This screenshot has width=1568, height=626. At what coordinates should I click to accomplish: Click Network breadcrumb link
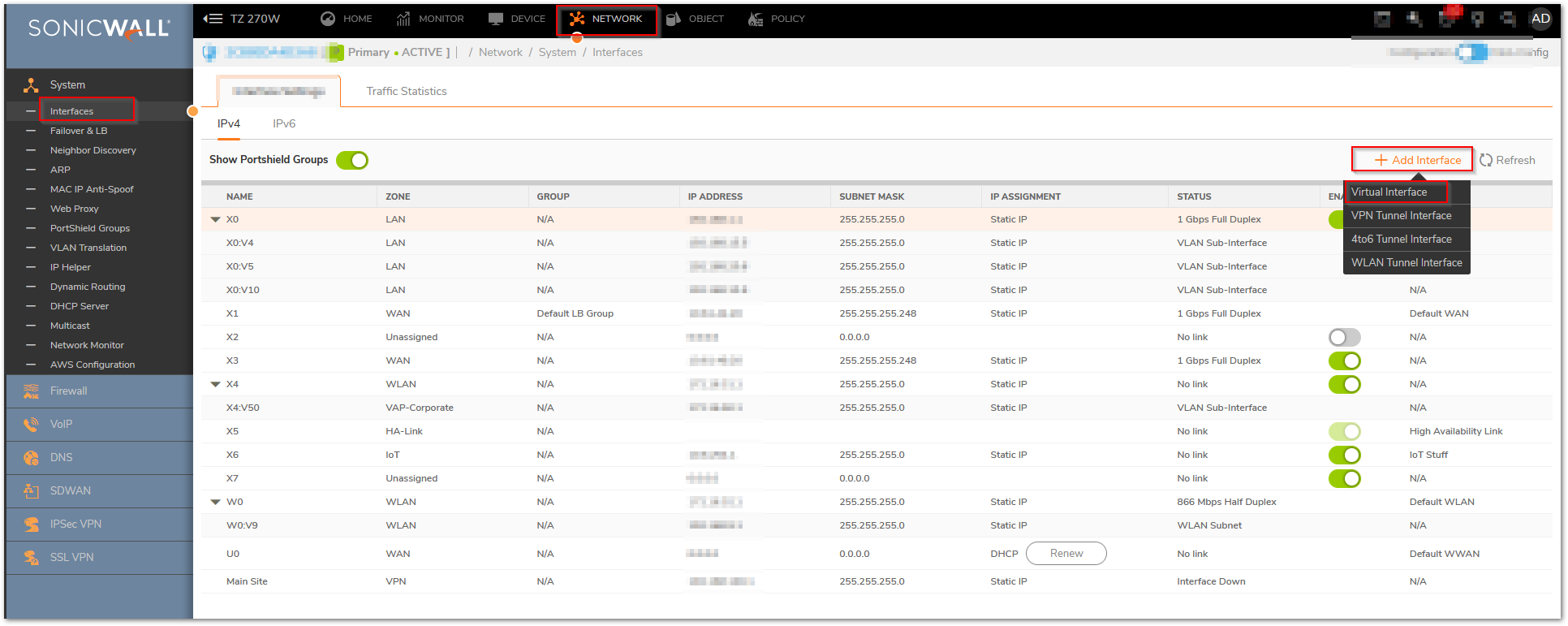coord(500,52)
